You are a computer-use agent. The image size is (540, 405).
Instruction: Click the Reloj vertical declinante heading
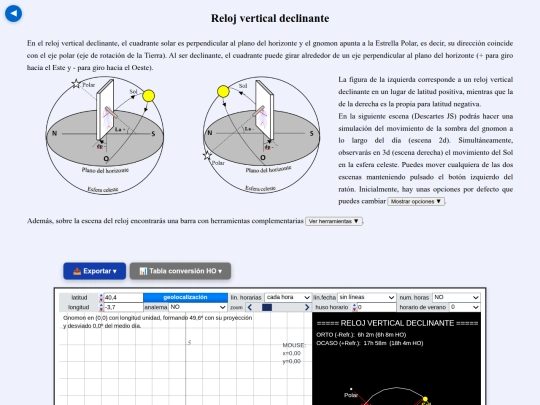tap(270, 18)
